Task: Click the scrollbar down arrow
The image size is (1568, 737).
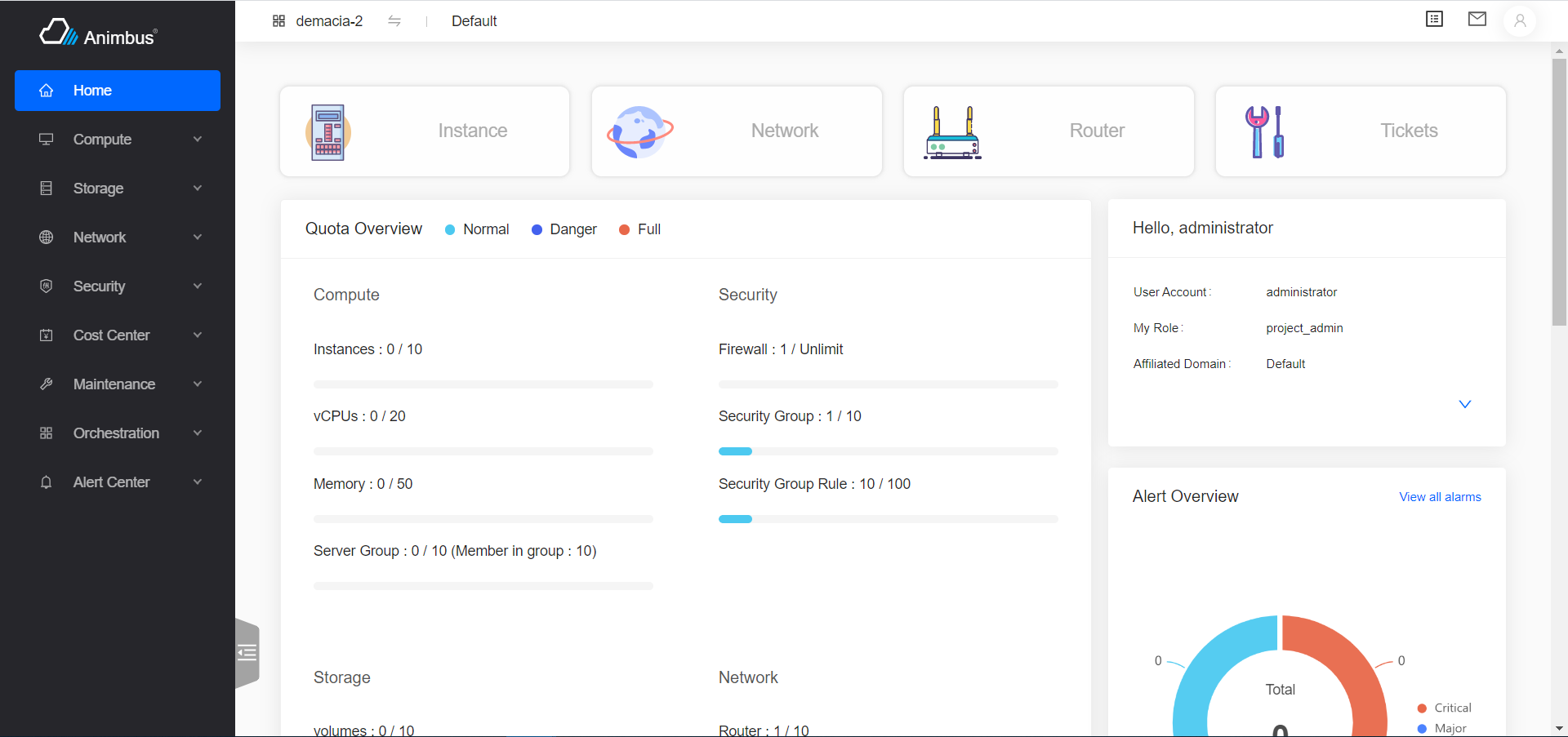Action: point(1559,728)
